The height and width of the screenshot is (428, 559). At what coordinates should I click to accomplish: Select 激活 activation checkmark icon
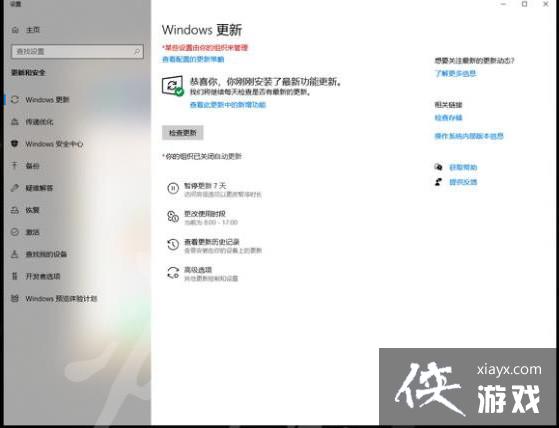tap(15, 232)
